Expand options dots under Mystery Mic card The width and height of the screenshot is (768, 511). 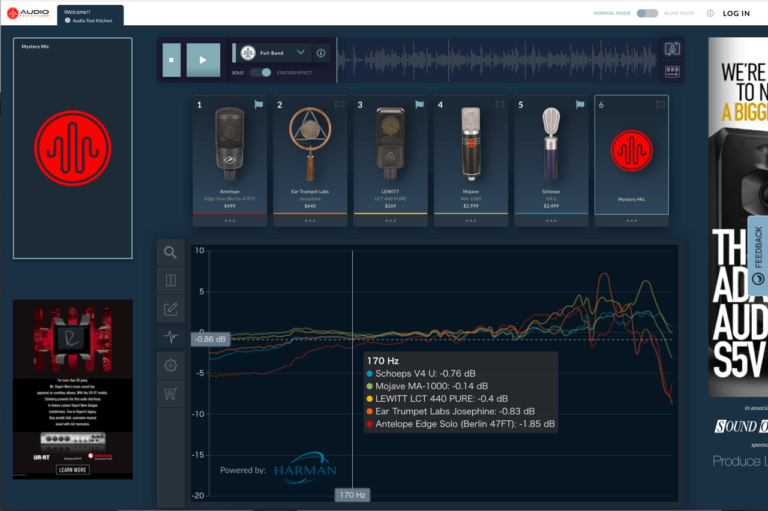(631, 221)
